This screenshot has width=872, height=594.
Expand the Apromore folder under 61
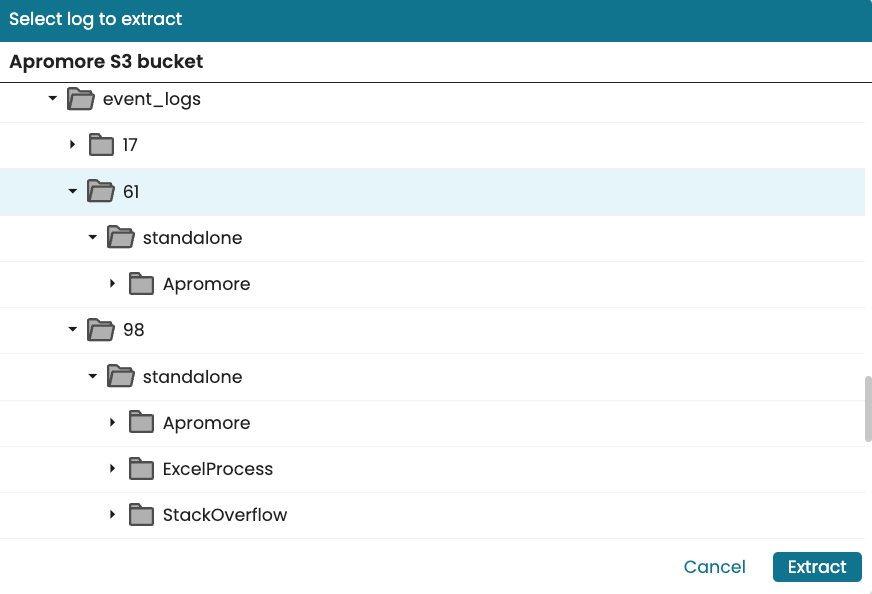tap(112, 284)
